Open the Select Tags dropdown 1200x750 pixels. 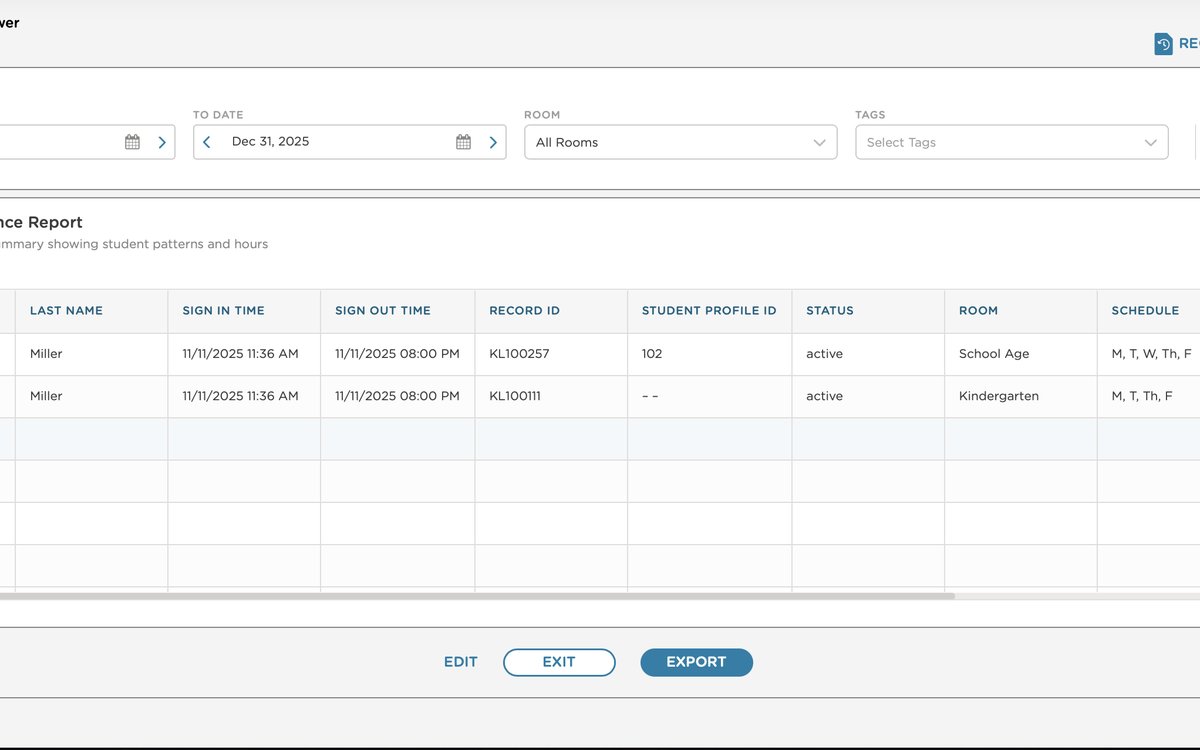1012,142
